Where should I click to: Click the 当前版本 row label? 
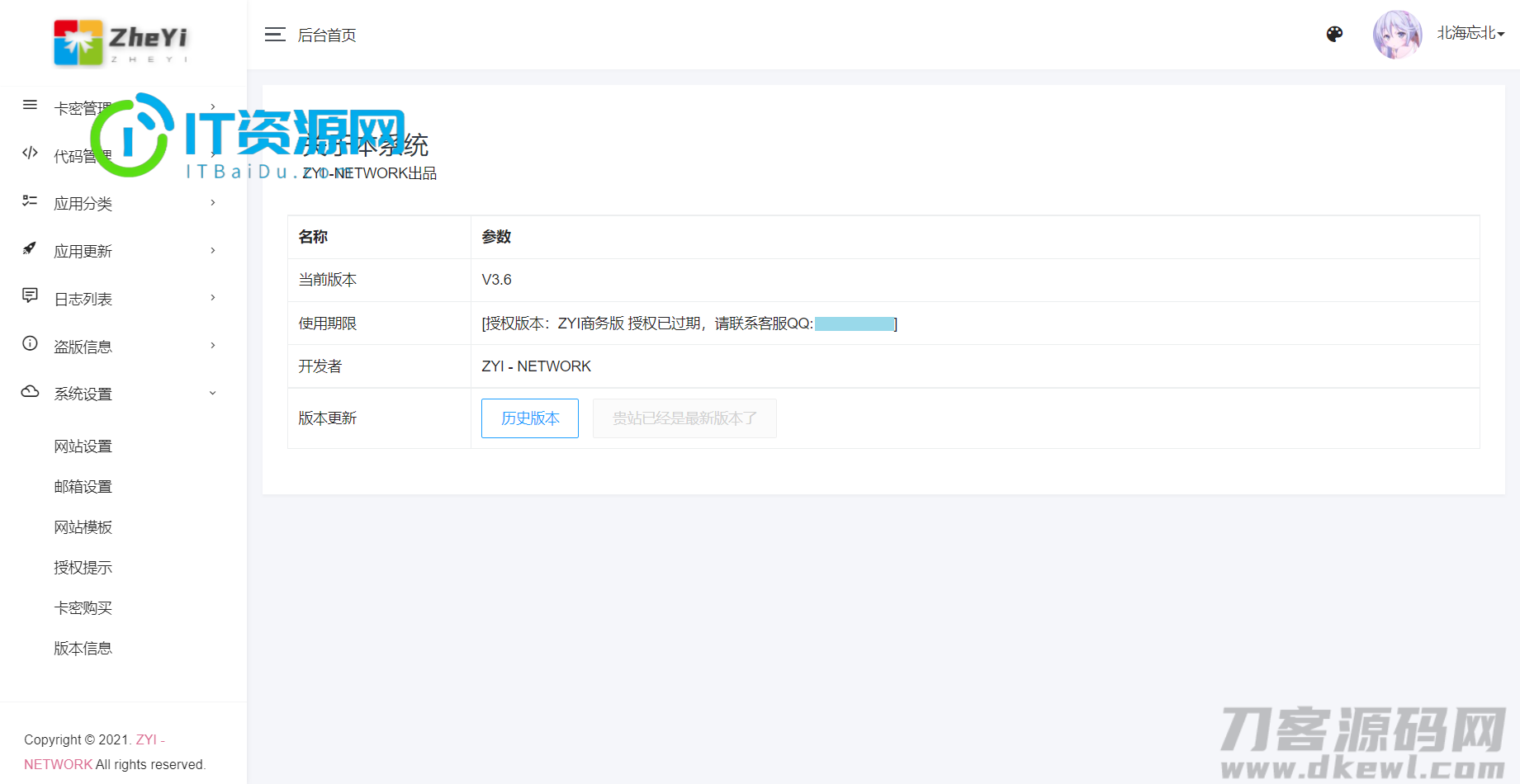point(328,280)
